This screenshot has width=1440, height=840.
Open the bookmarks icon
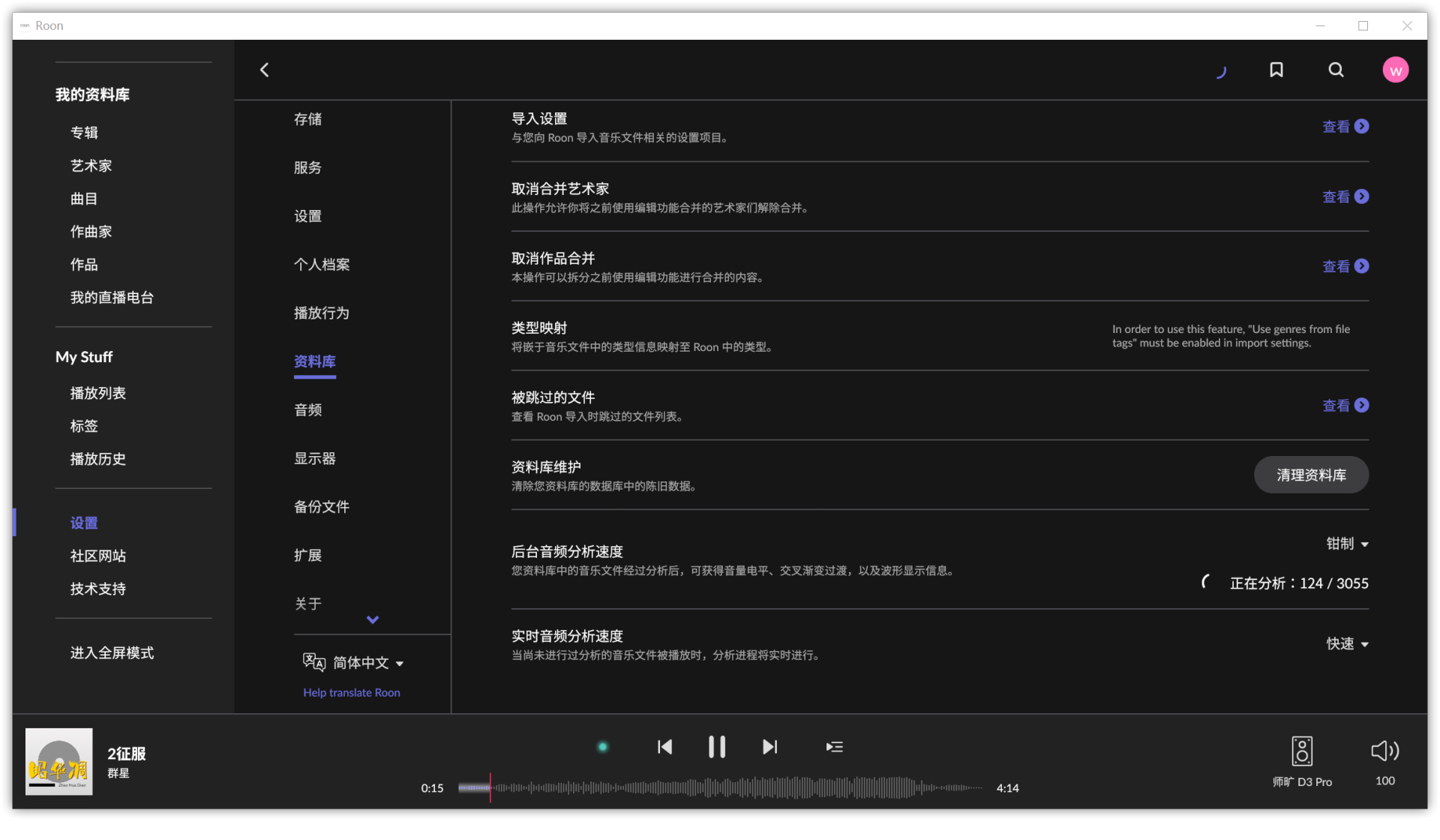click(1276, 70)
